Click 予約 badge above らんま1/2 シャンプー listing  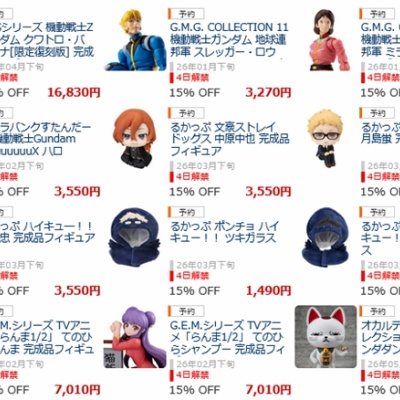[x=186, y=311]
